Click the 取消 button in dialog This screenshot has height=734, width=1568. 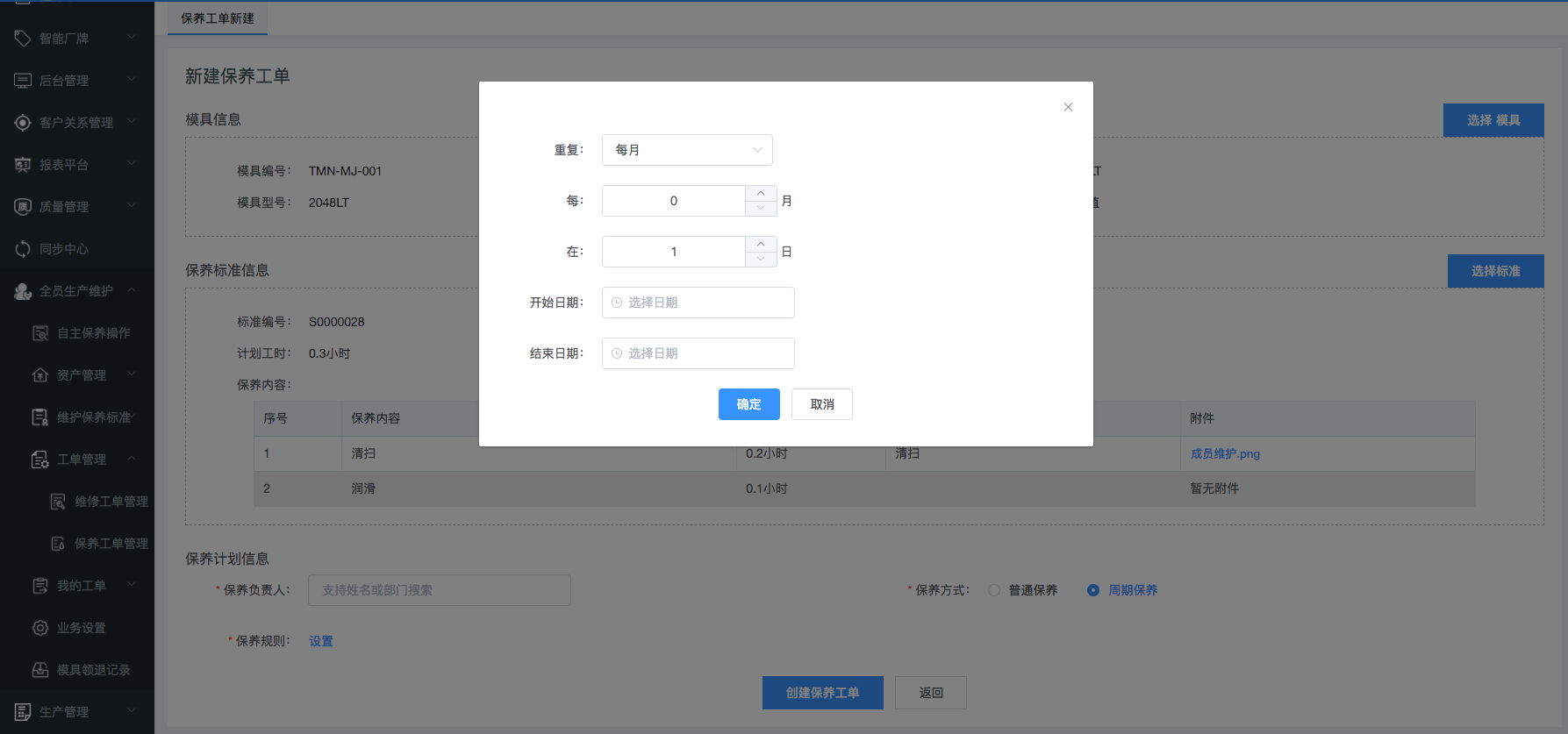coord(821,404)
